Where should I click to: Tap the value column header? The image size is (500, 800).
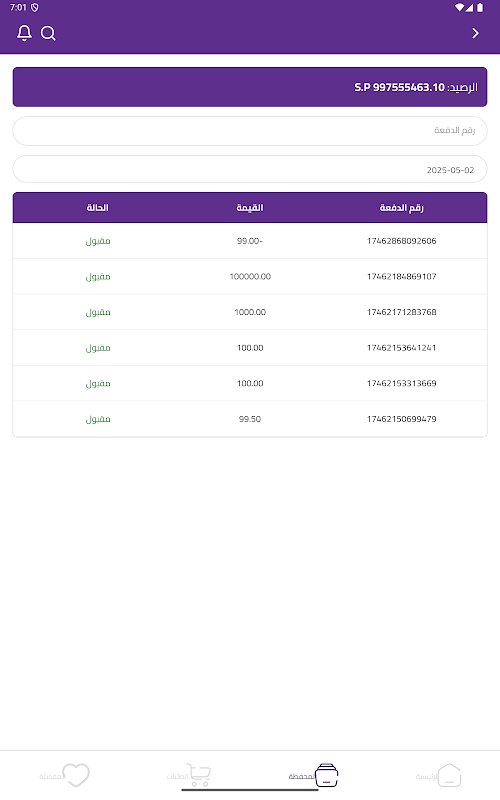(x=249, y=208)
